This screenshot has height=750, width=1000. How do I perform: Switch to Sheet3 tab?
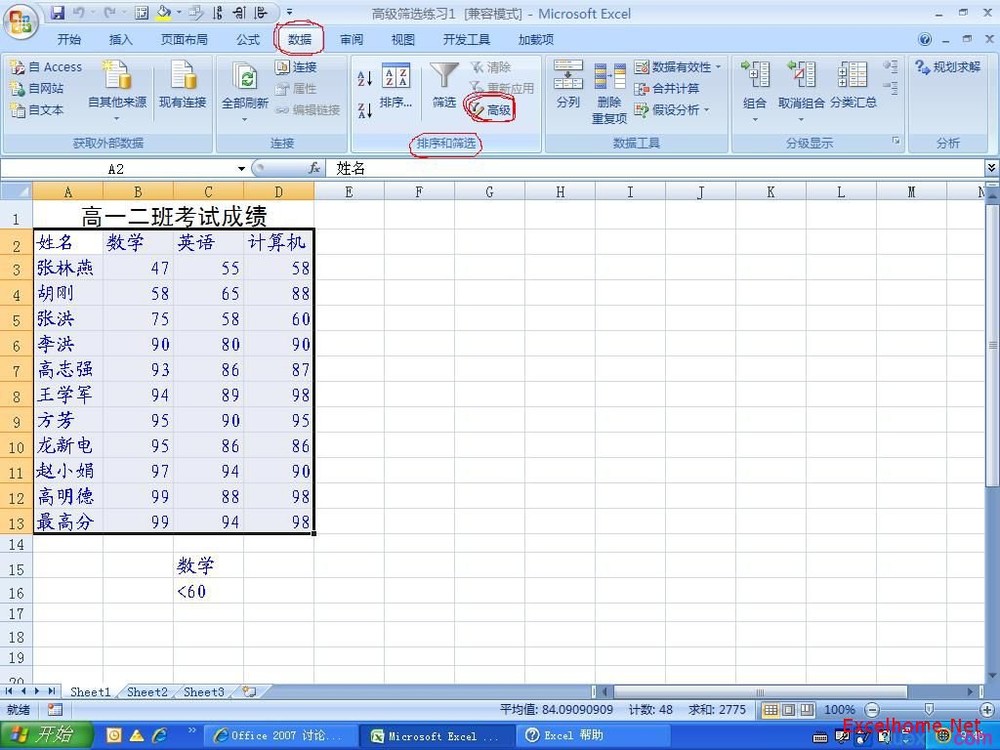(x=203, y=692)
